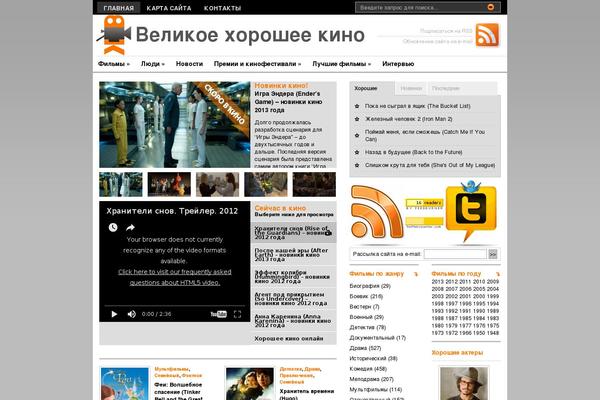Toggle fullscreen on the video player

pyautogui.click(x=237, y=314)
